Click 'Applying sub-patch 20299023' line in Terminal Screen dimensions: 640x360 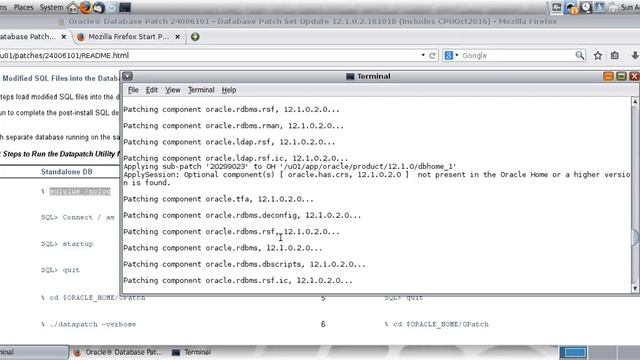pos(289,167)
